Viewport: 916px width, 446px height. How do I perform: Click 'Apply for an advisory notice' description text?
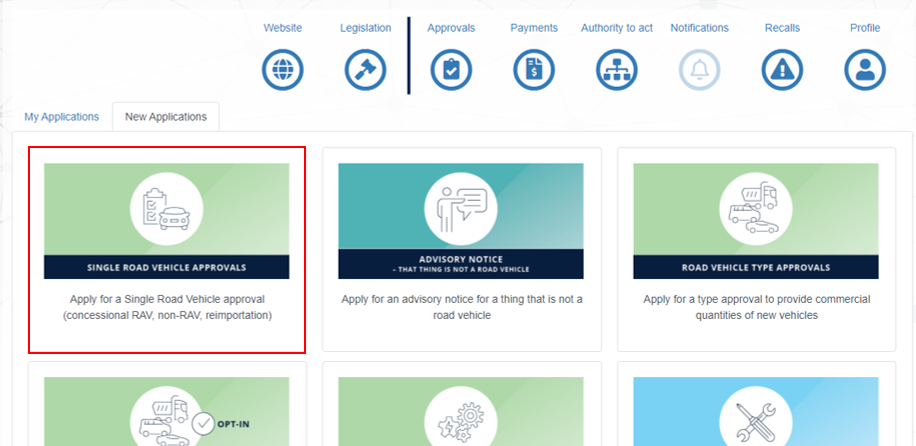pos(462,307)
